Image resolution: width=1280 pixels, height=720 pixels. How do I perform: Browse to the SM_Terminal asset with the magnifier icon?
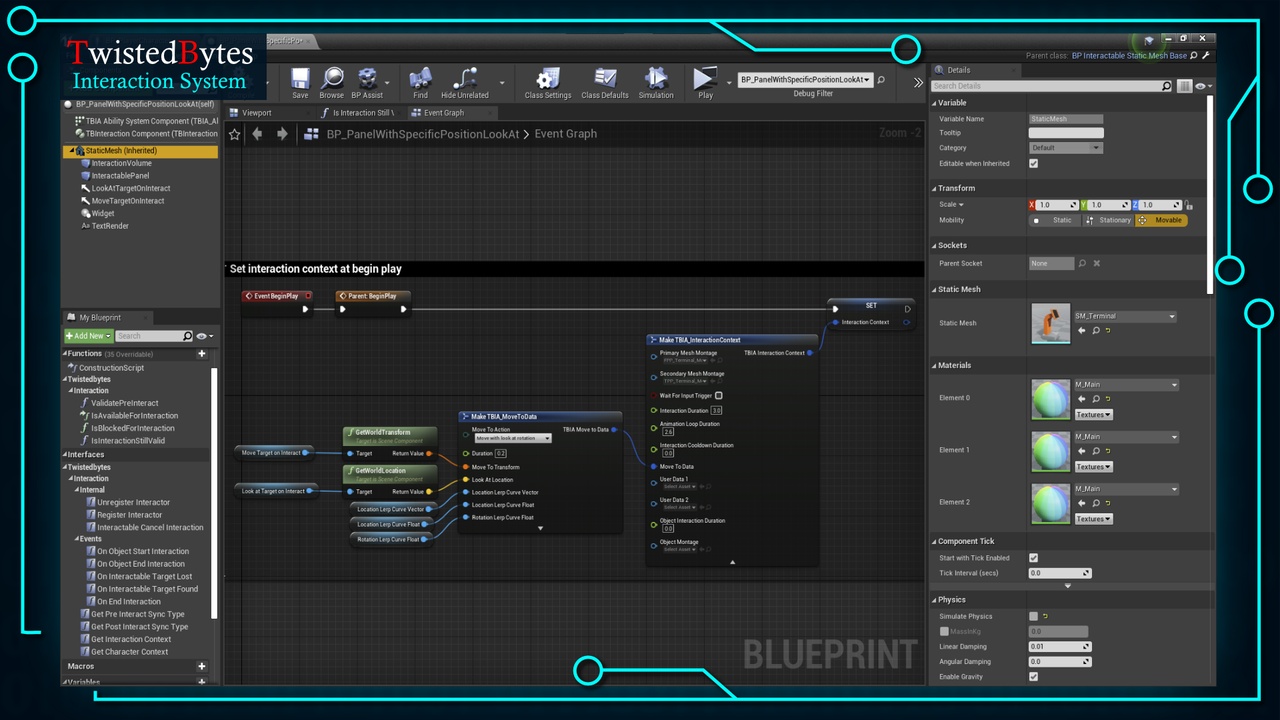[x=1096, y=331]
